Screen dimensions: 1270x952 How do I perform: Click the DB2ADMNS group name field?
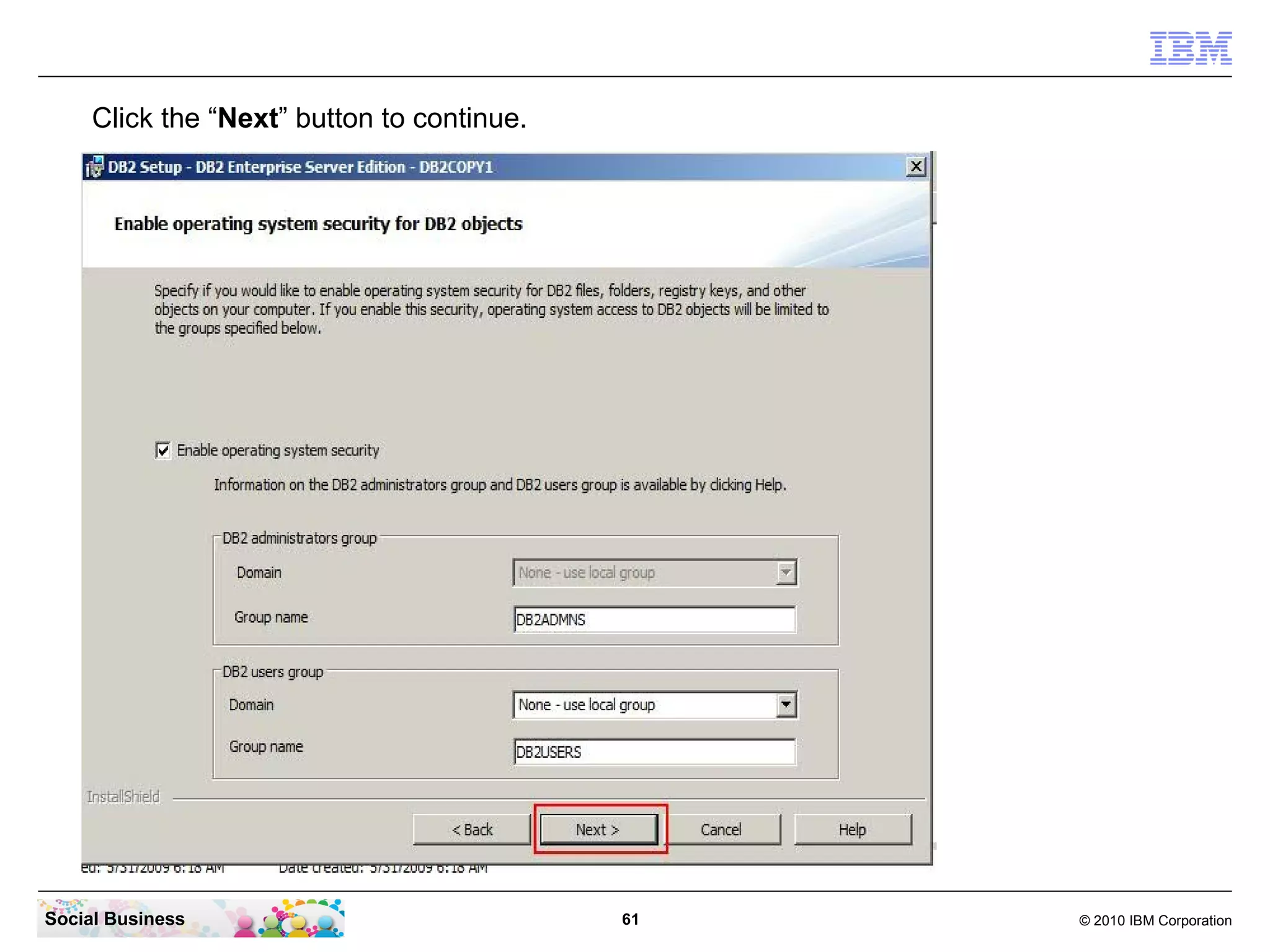point(655,620)
